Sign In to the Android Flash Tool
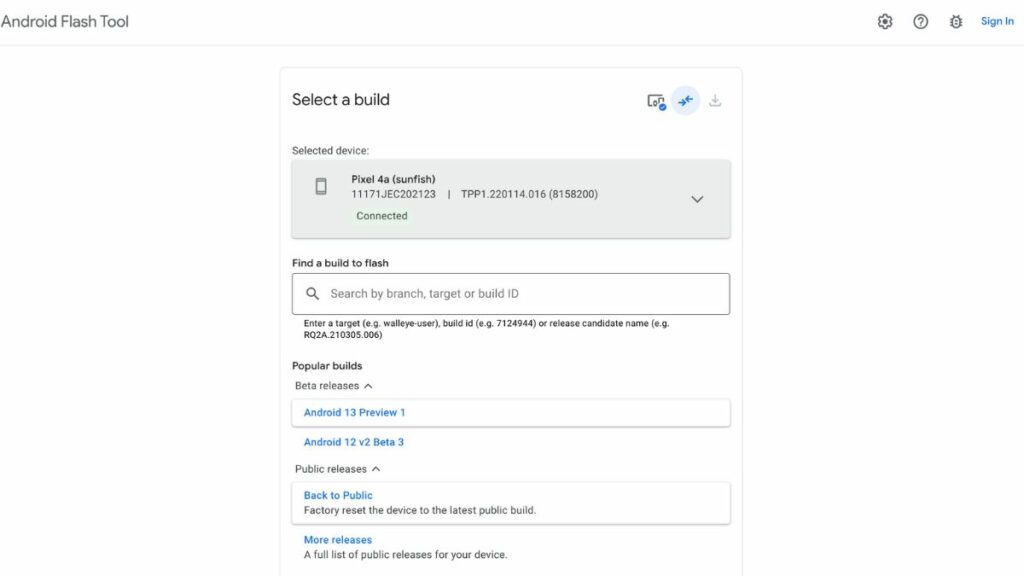Screen dimensions: 1024x576 pos(997,21)
